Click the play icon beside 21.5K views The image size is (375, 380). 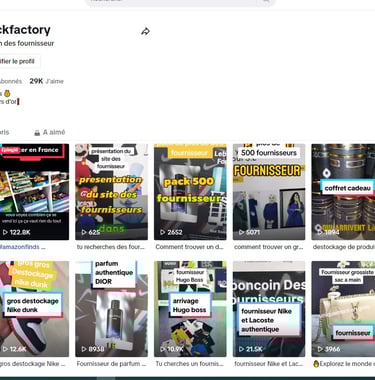pos(241,349)
